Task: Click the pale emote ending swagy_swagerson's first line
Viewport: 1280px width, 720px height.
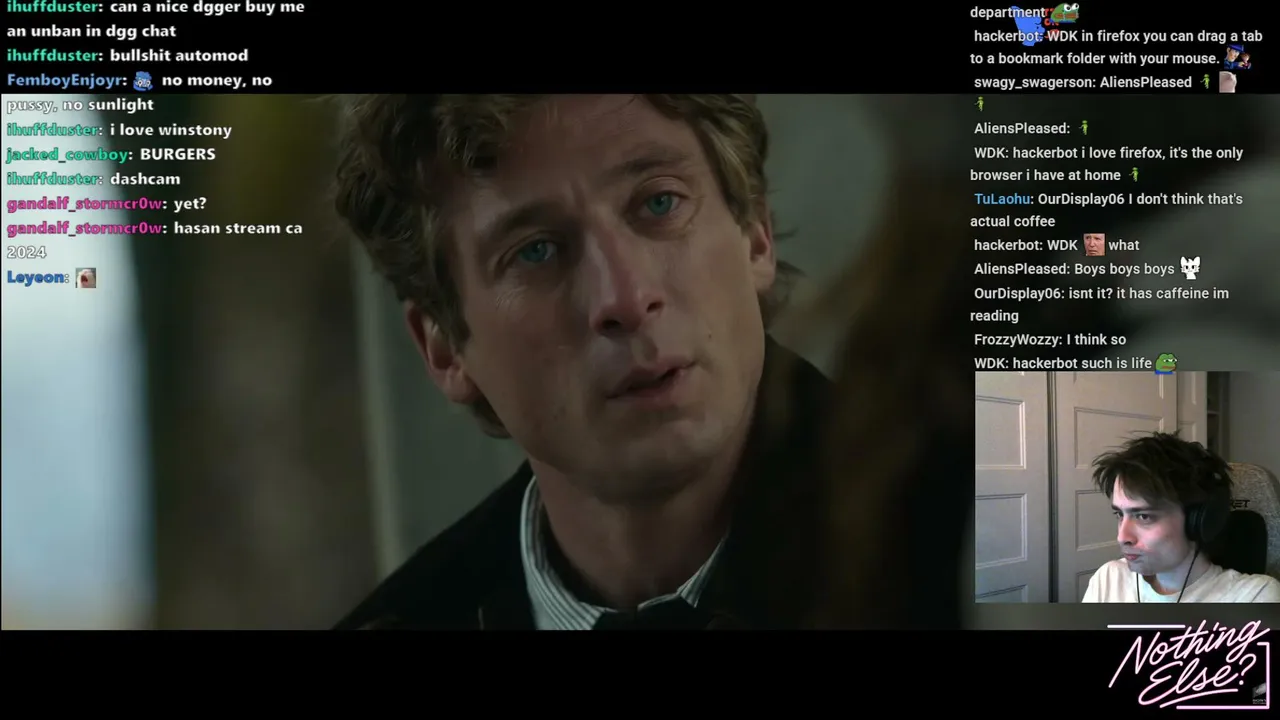Action: click(1227, 82)
